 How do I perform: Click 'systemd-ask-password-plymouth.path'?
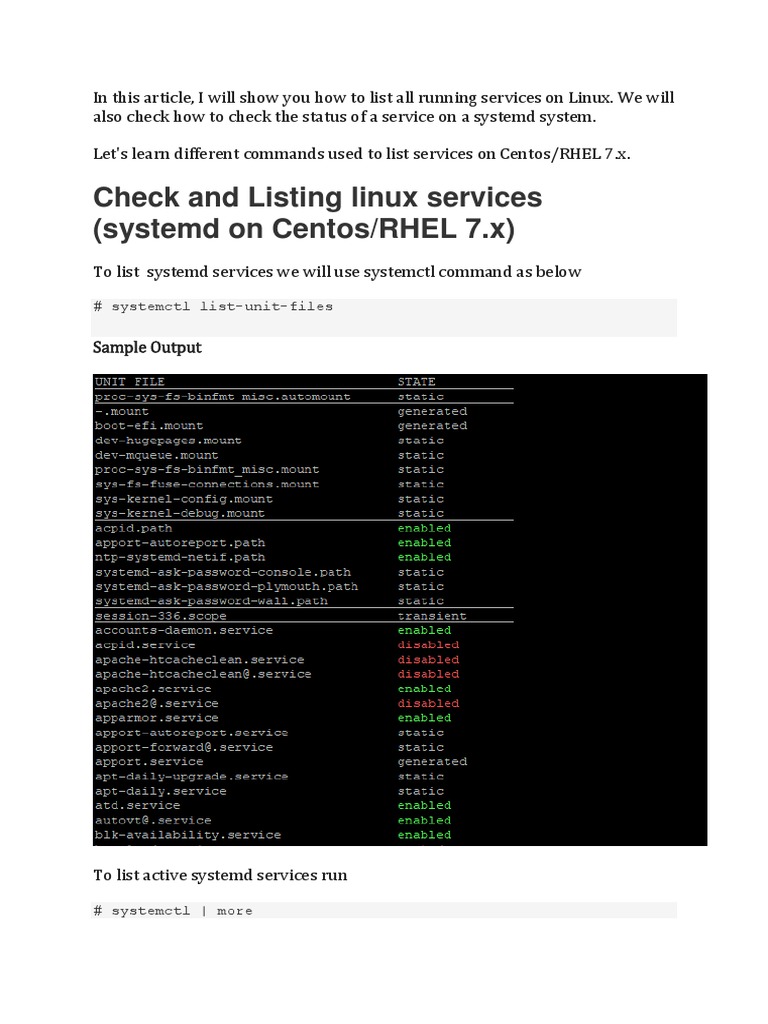[227, 586]
